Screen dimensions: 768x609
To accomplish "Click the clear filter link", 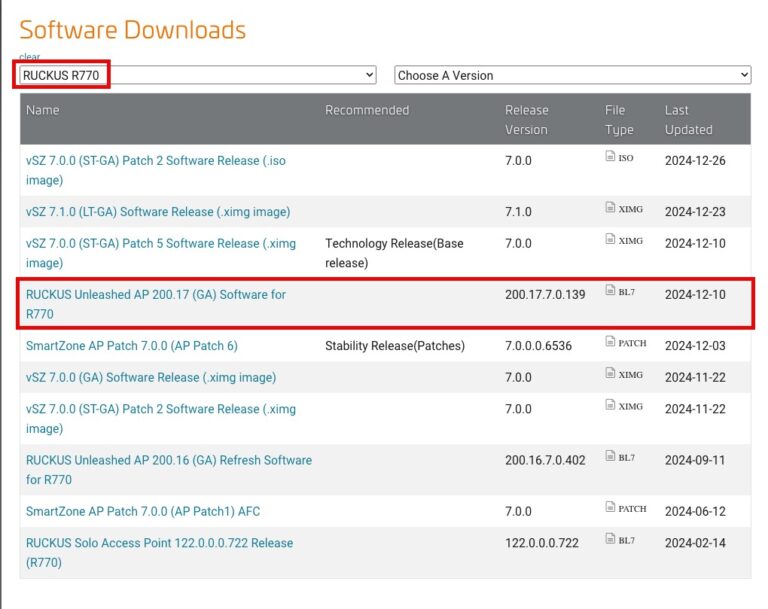I will [29, 57].
